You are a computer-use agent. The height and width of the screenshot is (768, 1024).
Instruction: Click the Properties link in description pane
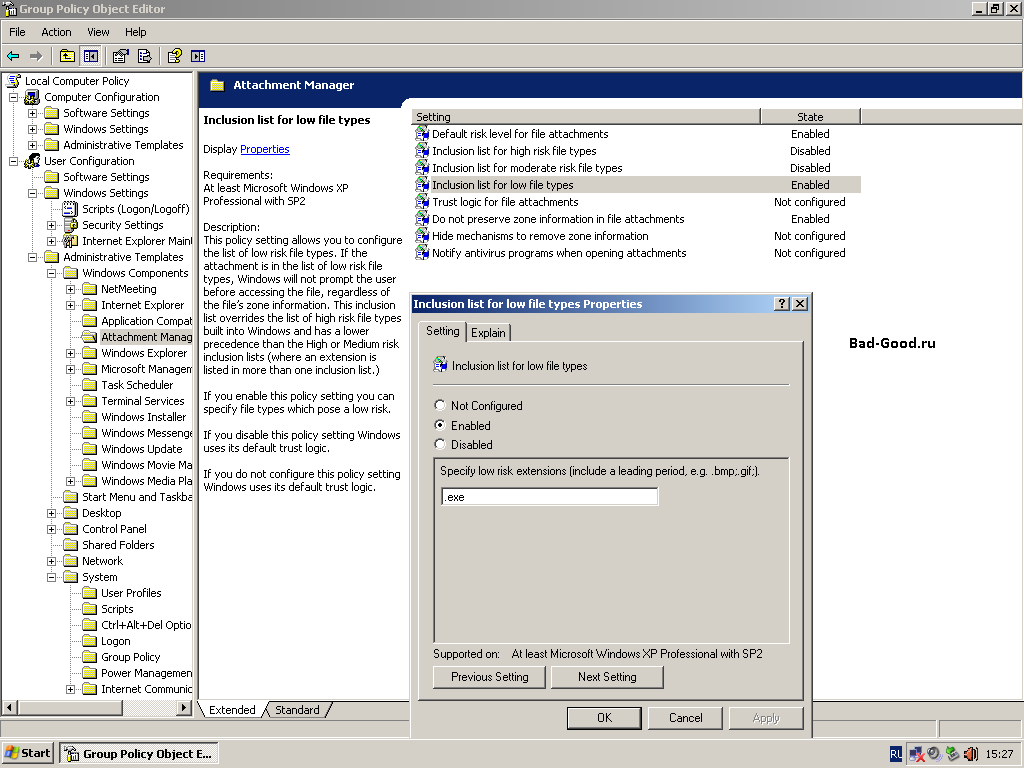click(x=264, y=149)
